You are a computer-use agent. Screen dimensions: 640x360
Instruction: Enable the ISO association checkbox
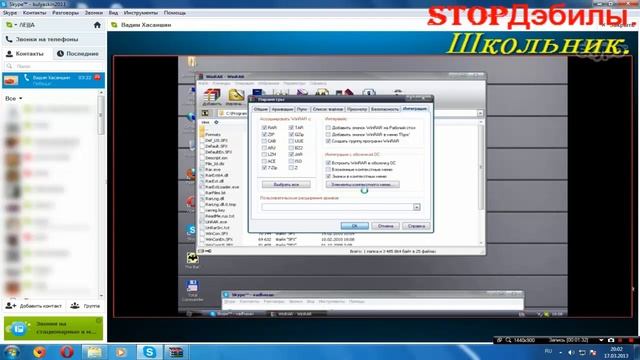point(291,161)
